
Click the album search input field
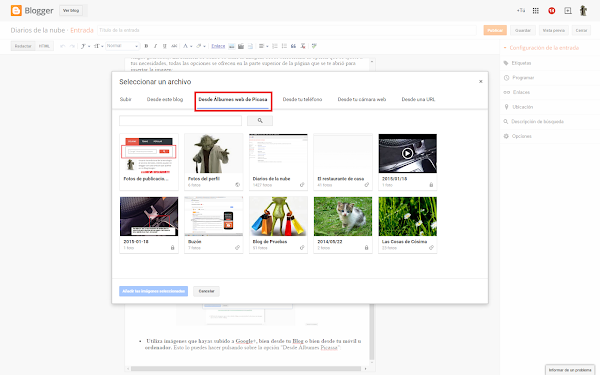pos(180,121)
